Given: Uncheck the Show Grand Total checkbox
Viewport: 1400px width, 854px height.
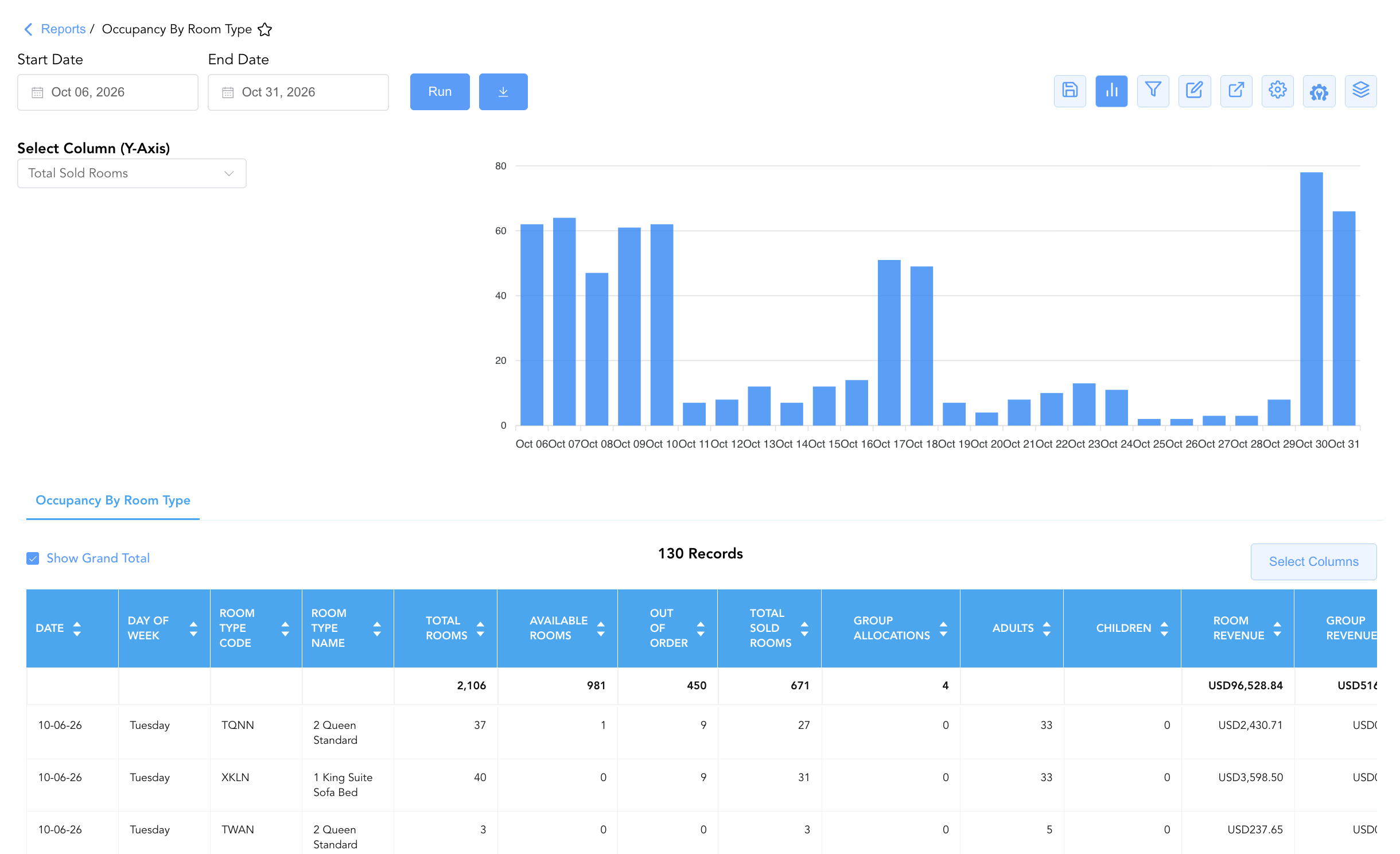Looking at the screenshot, I should (33, 558).
